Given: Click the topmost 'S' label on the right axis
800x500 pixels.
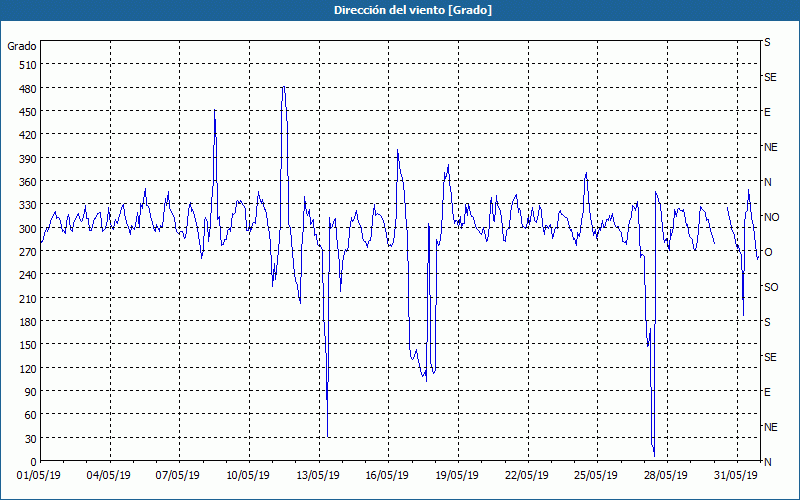Looking at the screenshot, I should tap(767, 42).
